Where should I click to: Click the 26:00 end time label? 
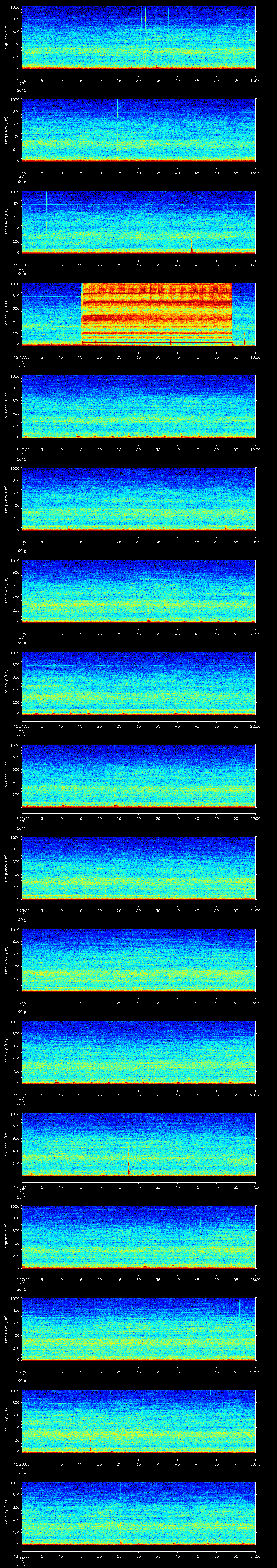[256, 1095]
